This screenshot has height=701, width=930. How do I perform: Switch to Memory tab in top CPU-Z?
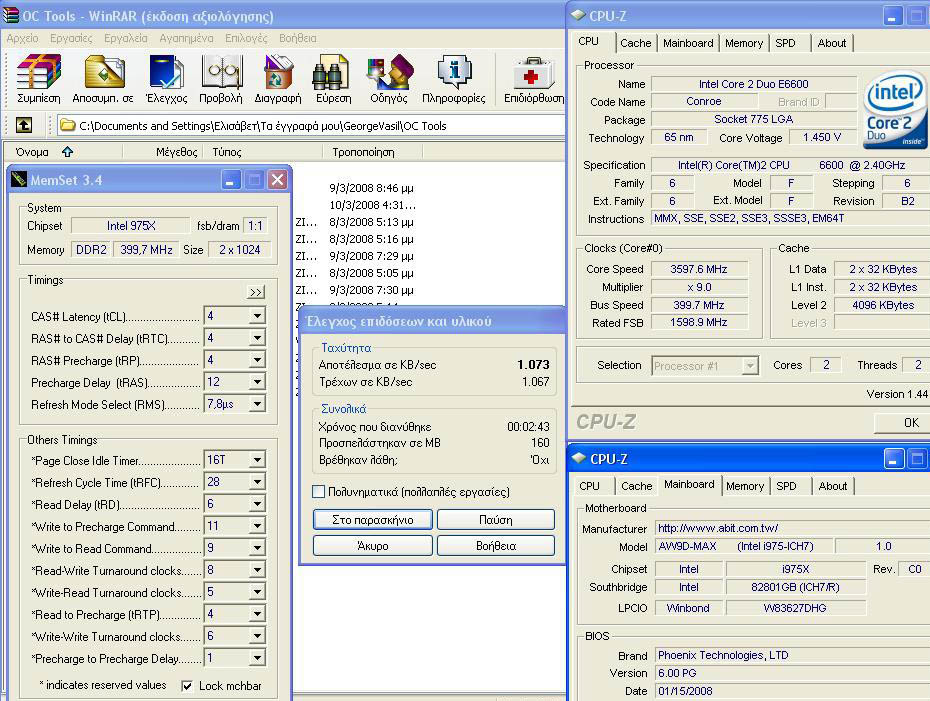click(744, 43)
